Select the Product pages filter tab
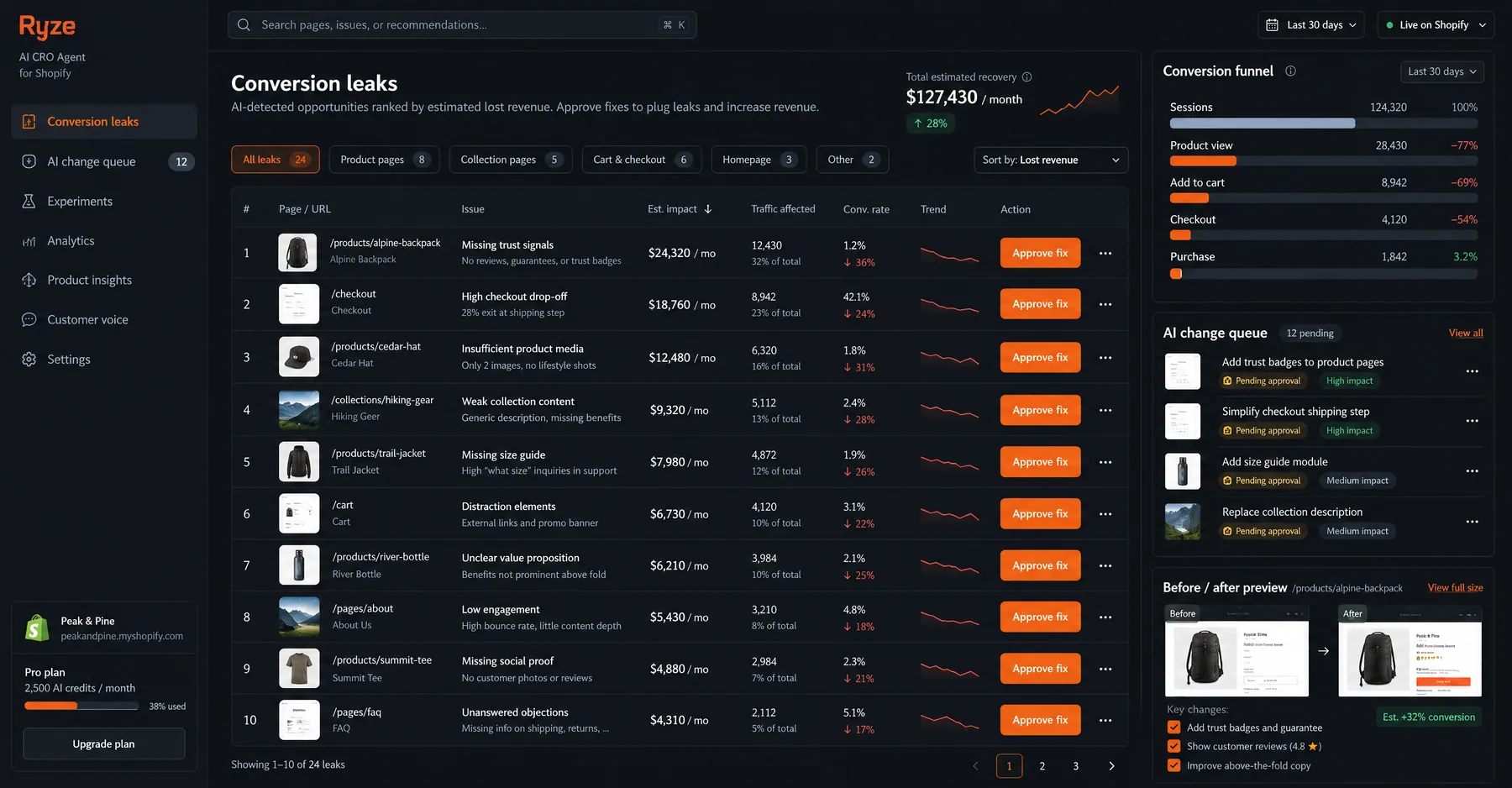Viewport: 1512px width, 788px height. coord(384,160)
